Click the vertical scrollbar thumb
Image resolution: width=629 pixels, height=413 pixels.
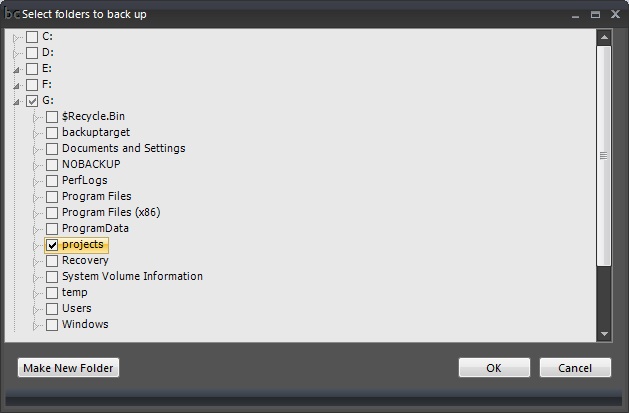pyautogui.click(x=604, y=156)
